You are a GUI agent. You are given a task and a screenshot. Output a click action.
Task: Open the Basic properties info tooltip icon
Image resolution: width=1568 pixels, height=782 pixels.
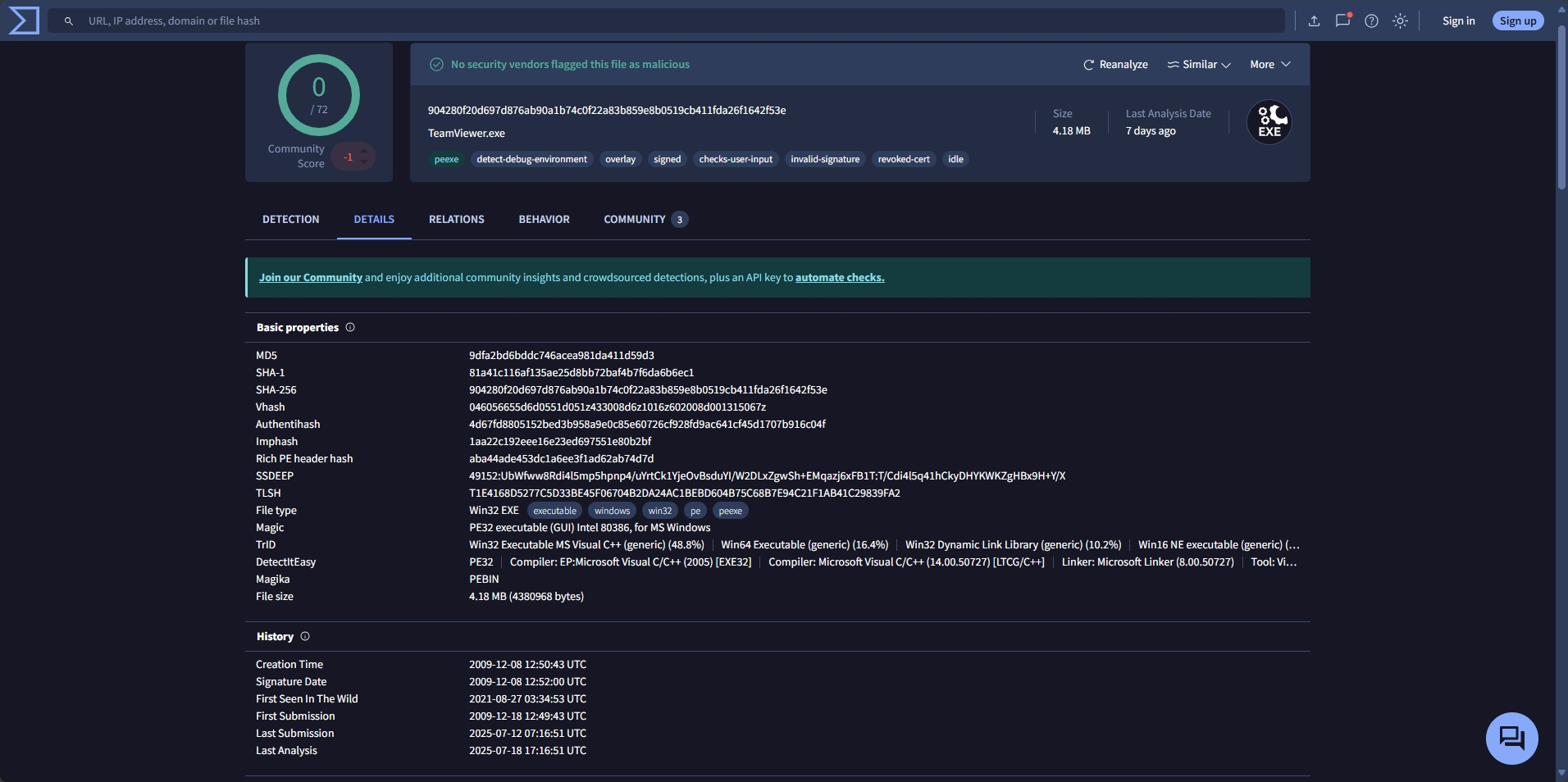pos(349,327)
